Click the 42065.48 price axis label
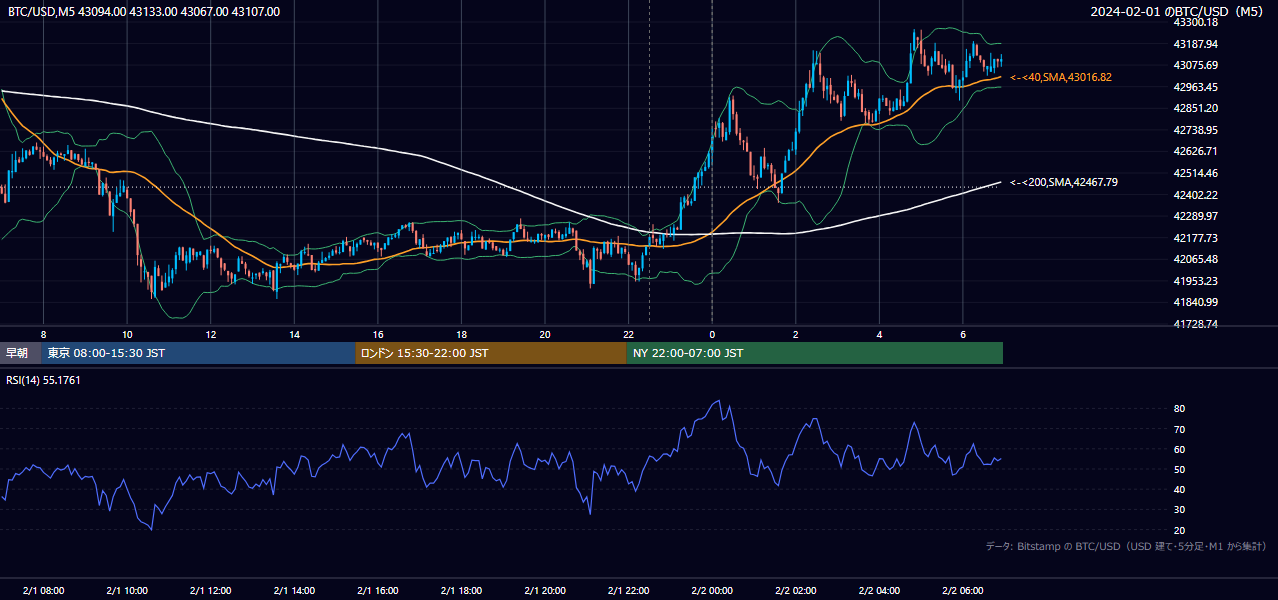Image resolution: width=1278 pixels, height=600 pixels. tap(1196, 259)
